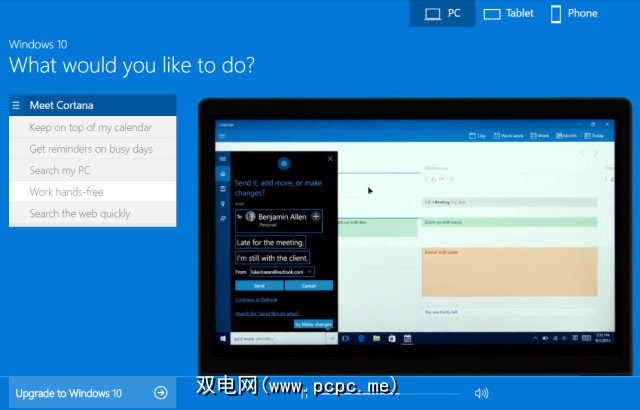This screenshot has width=640, height=410.
Task: Click the Cortana taskbar search field
Action: (278, 339)
